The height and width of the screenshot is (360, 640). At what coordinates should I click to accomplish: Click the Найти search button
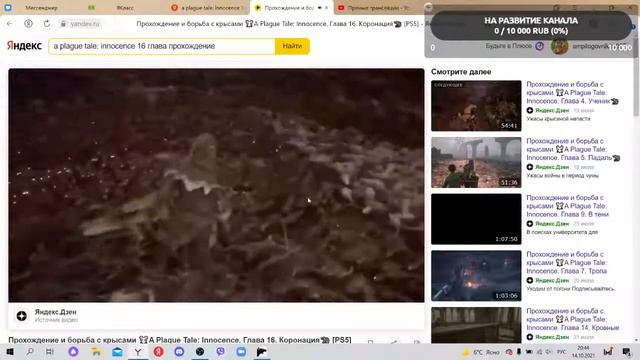(292, 46)
